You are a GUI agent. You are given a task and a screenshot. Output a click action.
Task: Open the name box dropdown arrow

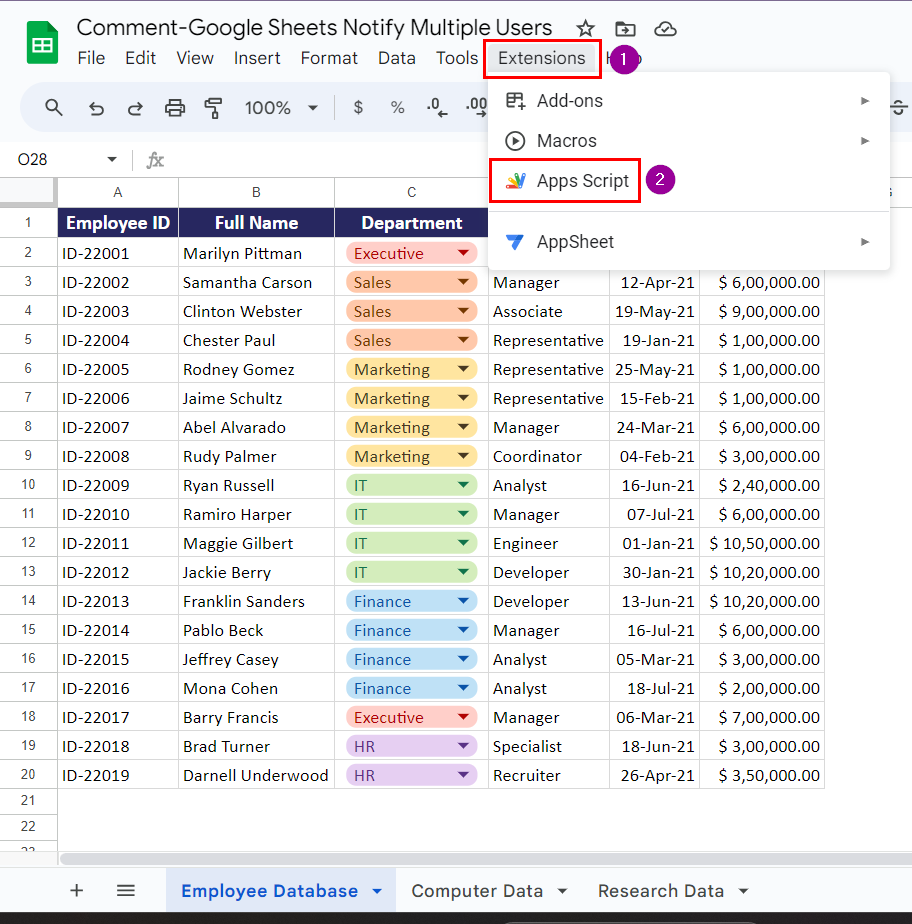click(112, 159)
